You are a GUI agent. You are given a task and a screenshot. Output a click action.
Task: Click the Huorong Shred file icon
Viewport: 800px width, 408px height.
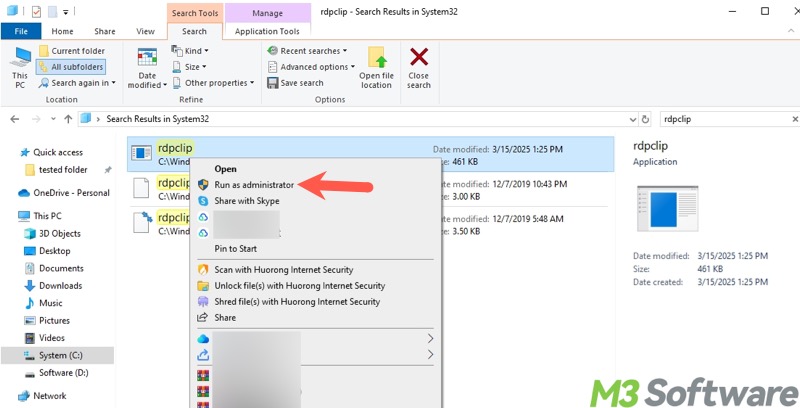[203, 302]
